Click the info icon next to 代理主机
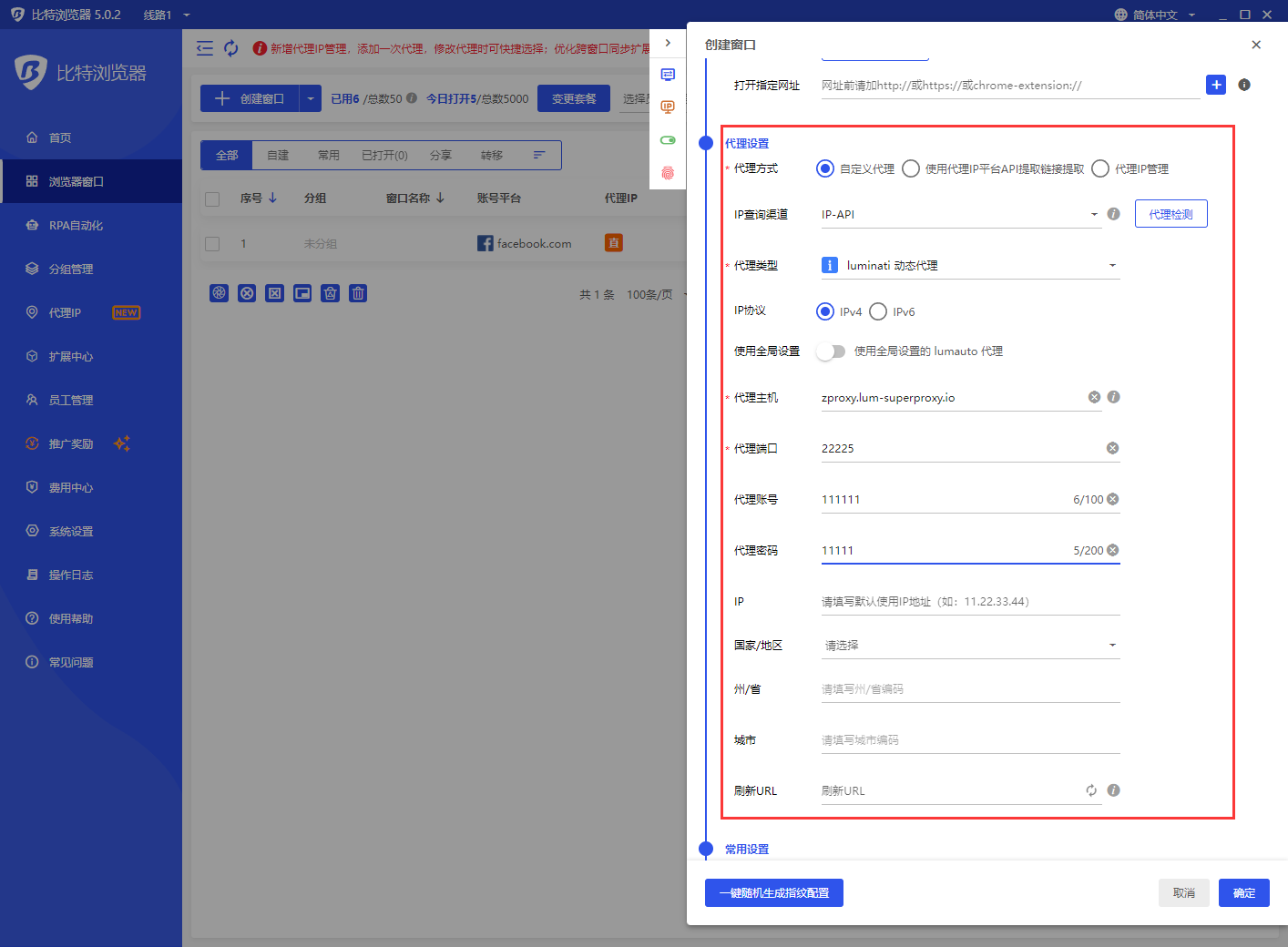 coord(1113,397)
